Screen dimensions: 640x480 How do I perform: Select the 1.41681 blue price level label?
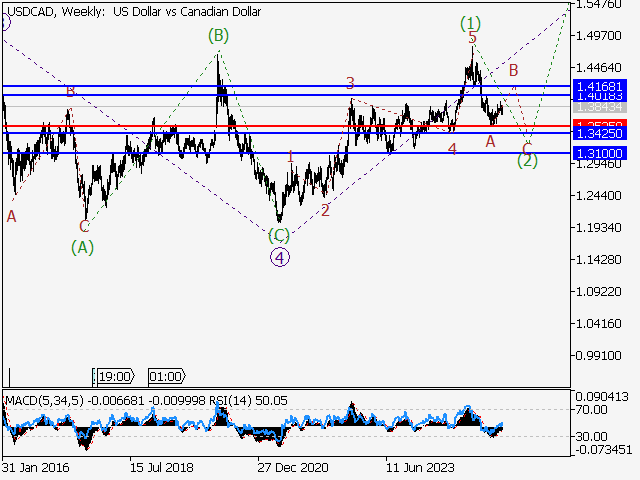pyautogui.click(x=600, y=88)
